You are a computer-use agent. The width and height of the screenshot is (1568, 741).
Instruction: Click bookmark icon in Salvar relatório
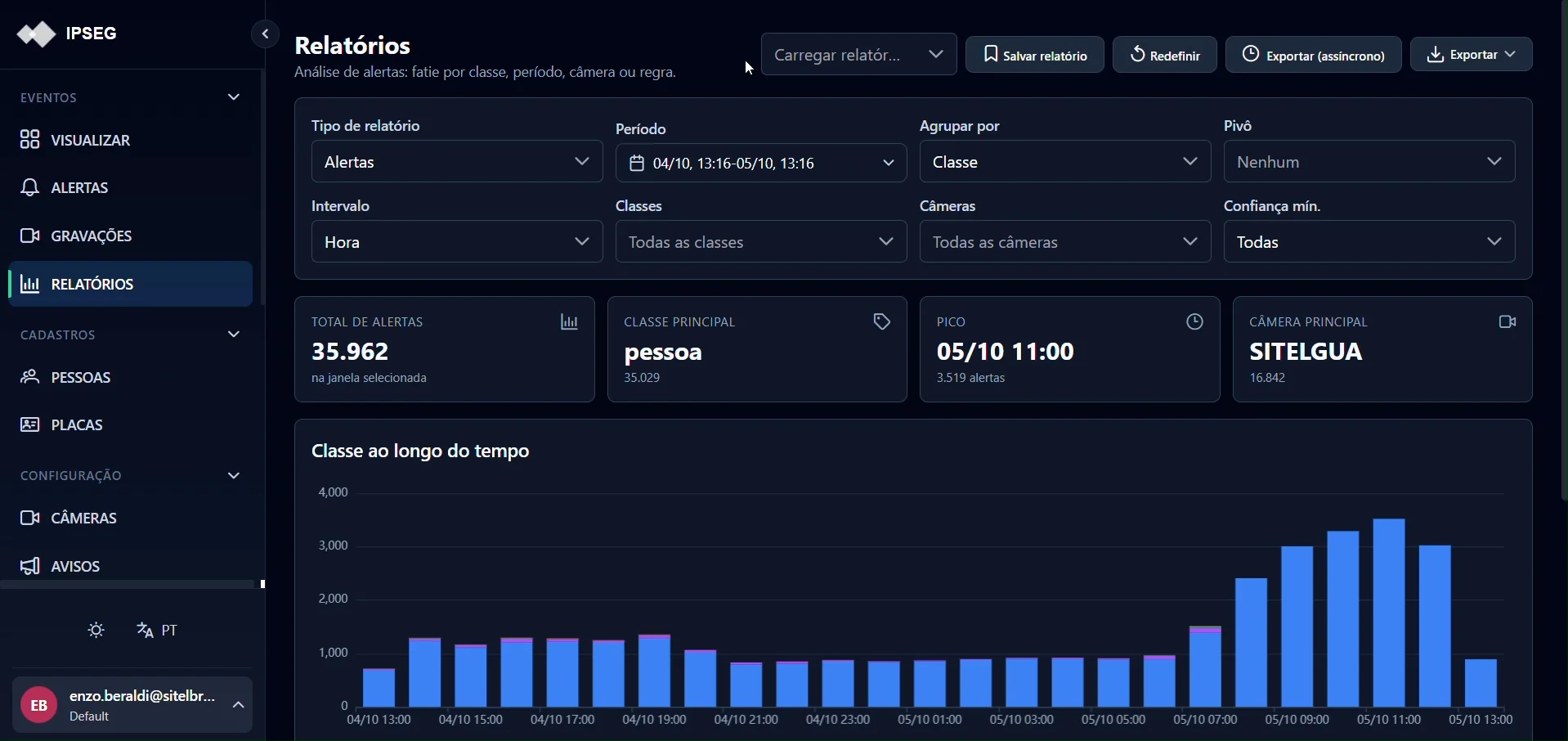pos(991,55)
